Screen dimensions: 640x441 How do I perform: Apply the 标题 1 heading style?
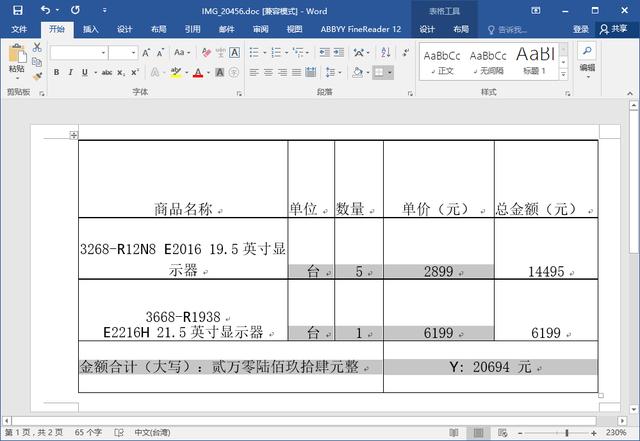[535, 61]
